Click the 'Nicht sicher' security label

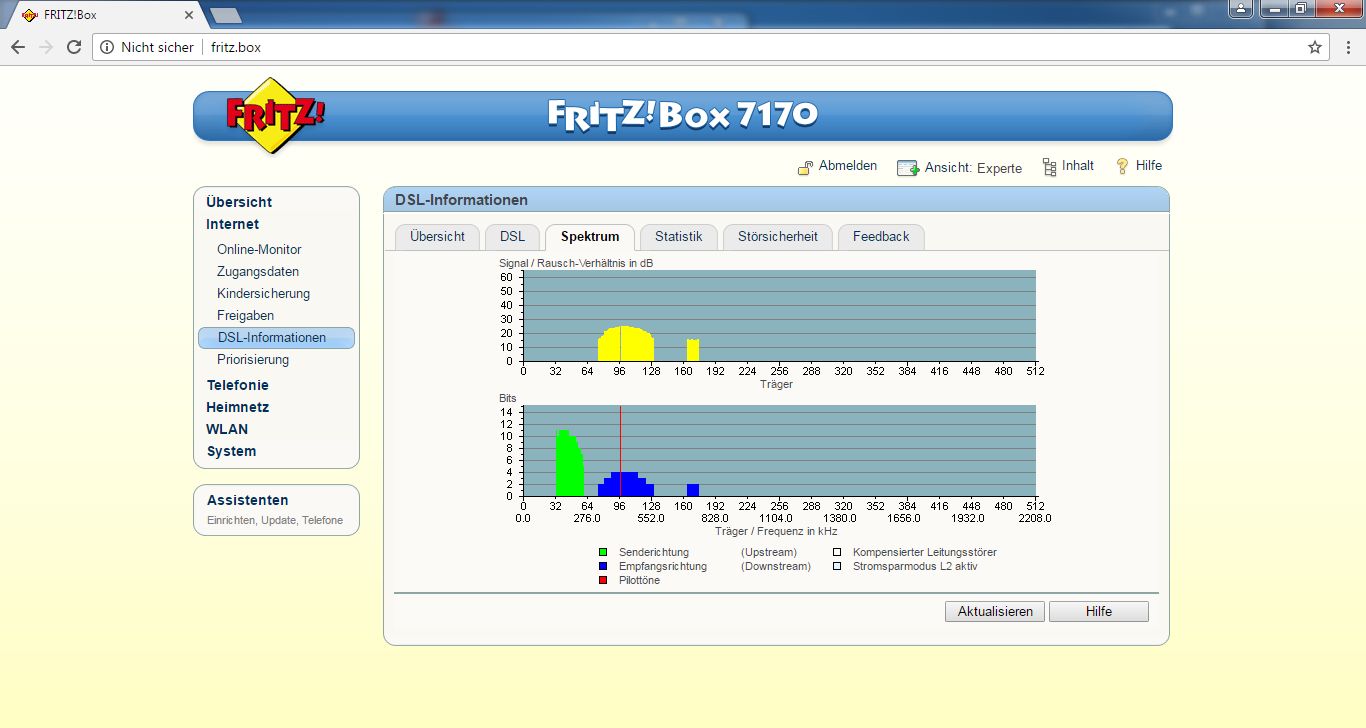point(157,47)
